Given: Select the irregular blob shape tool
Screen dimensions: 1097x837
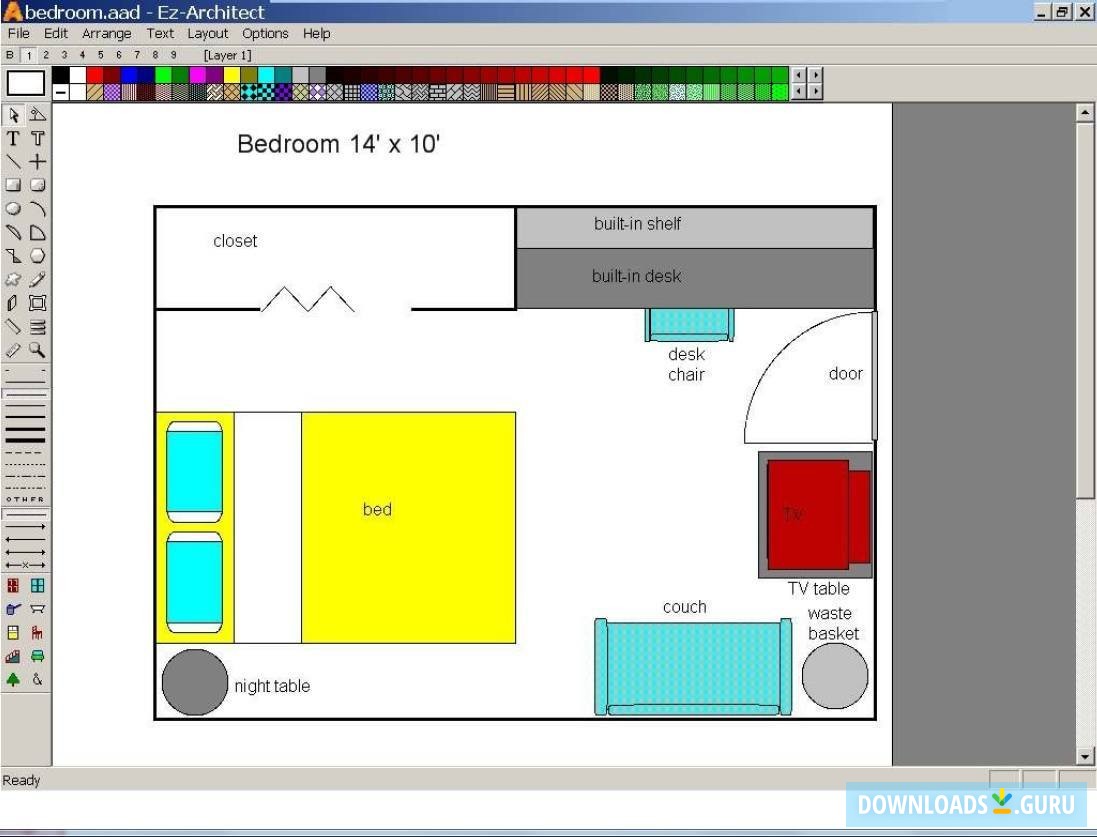Looking at the screenshot, I should pos(13,280).
